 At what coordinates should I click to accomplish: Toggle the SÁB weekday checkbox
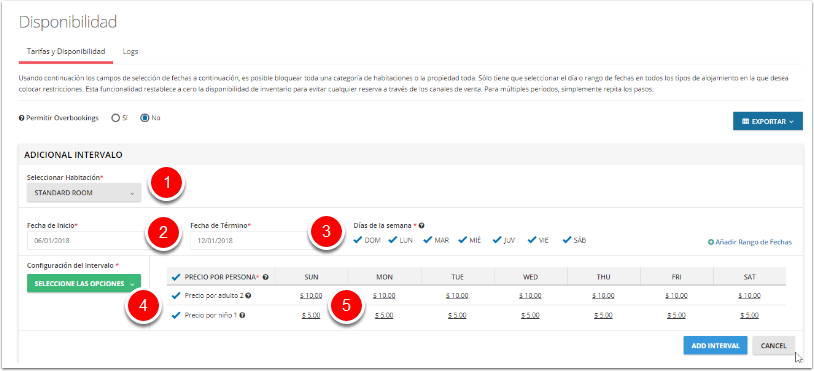(567, 240)
